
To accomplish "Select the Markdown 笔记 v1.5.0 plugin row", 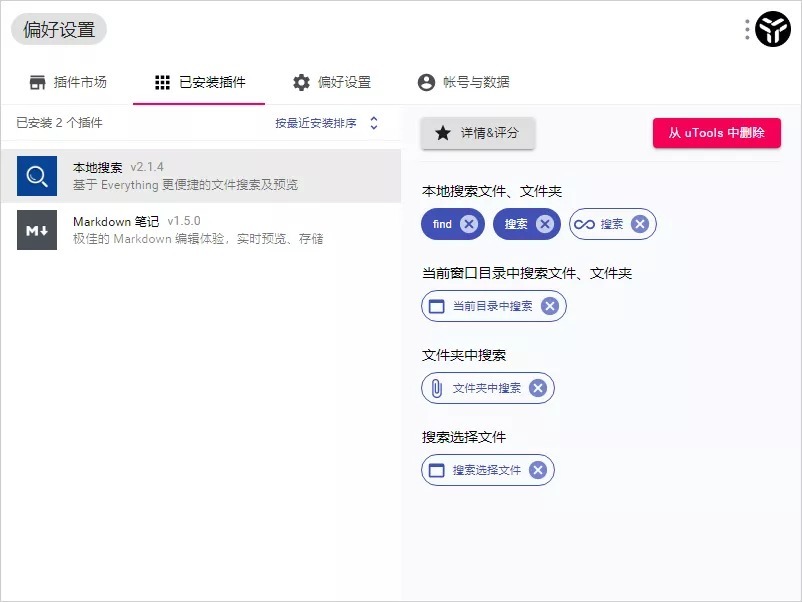I will point(200,230).
